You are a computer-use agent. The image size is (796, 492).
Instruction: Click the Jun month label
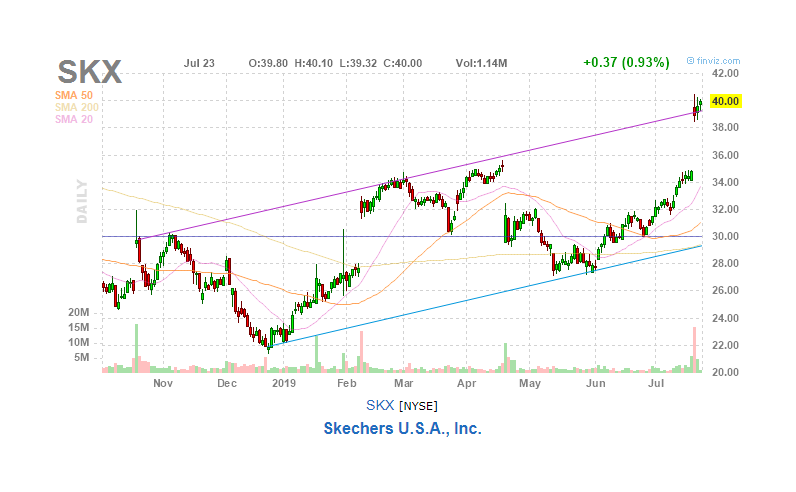pyautogui.click(x=595, y=383)
